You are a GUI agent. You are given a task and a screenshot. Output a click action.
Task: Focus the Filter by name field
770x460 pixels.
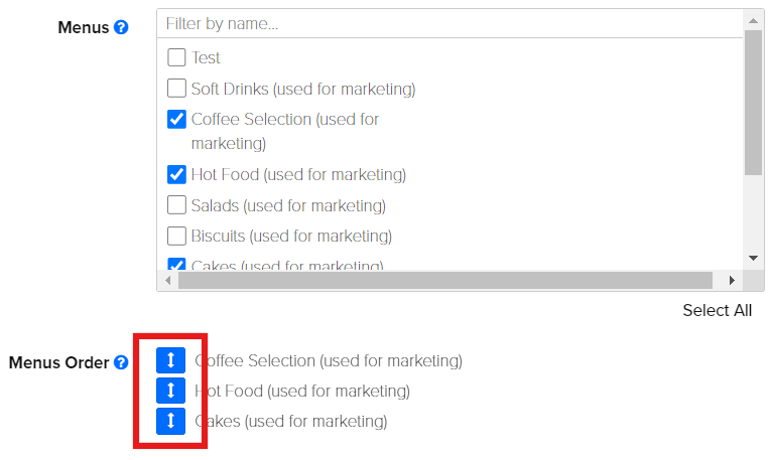450,24
